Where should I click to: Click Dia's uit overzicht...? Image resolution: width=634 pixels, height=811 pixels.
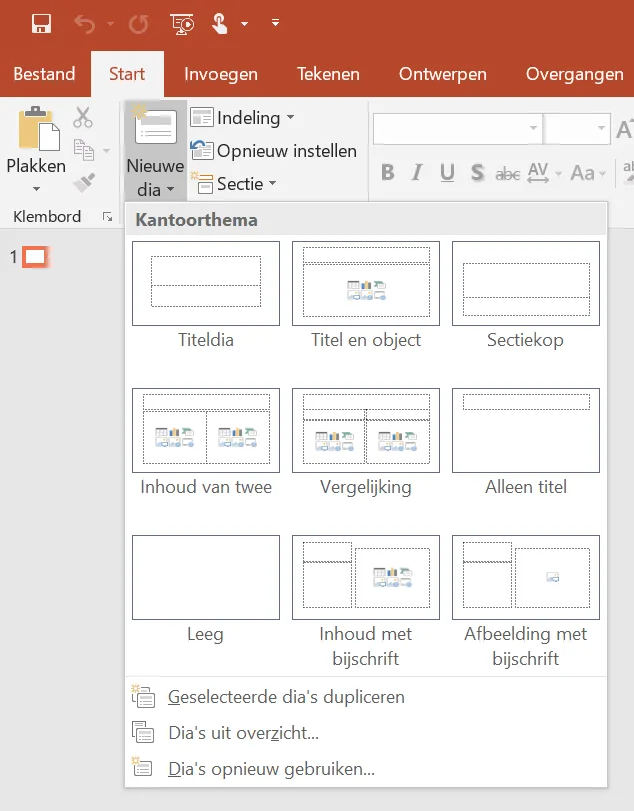366,733
